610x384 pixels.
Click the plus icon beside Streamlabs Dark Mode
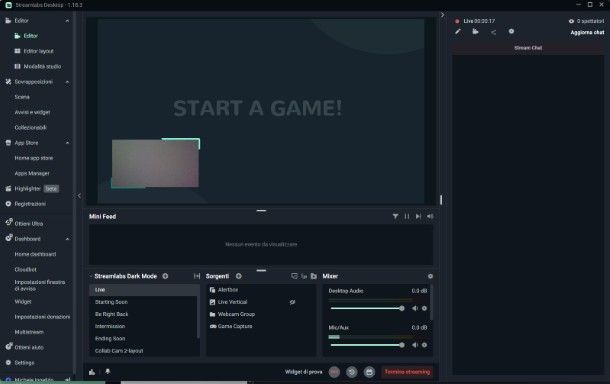(165, 276)
